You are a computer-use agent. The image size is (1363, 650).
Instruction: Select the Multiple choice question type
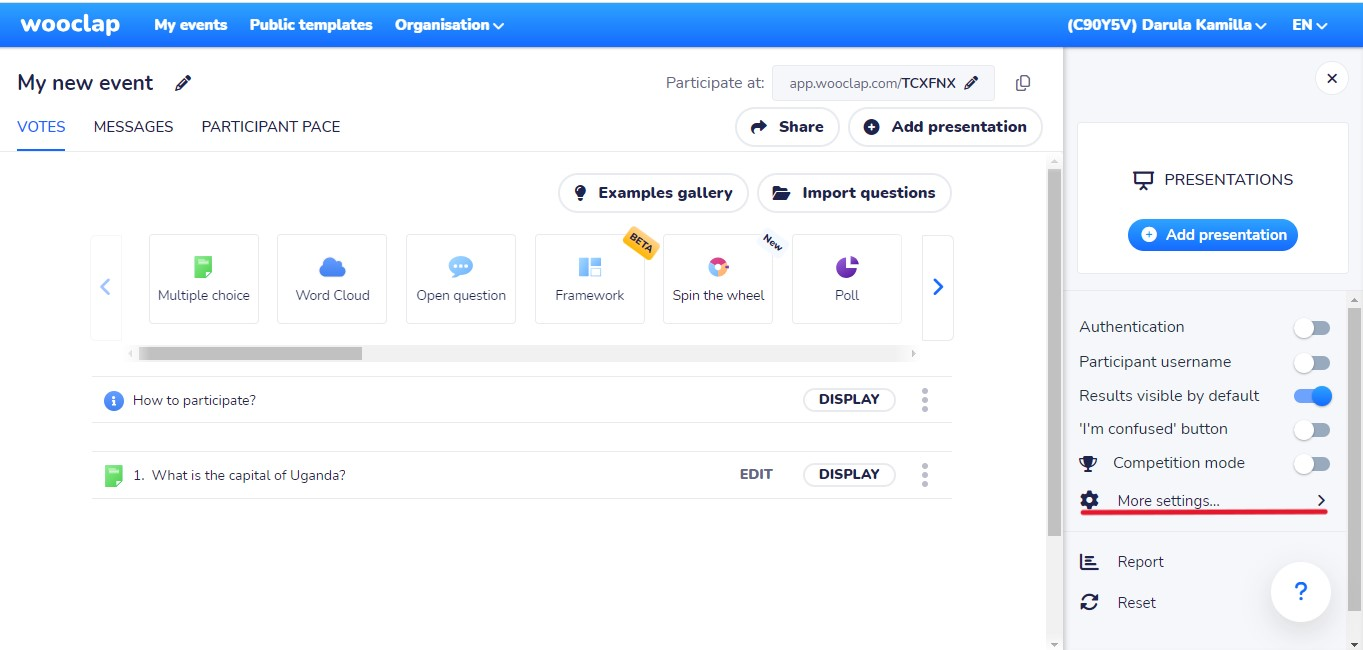[x=204, y=279]
